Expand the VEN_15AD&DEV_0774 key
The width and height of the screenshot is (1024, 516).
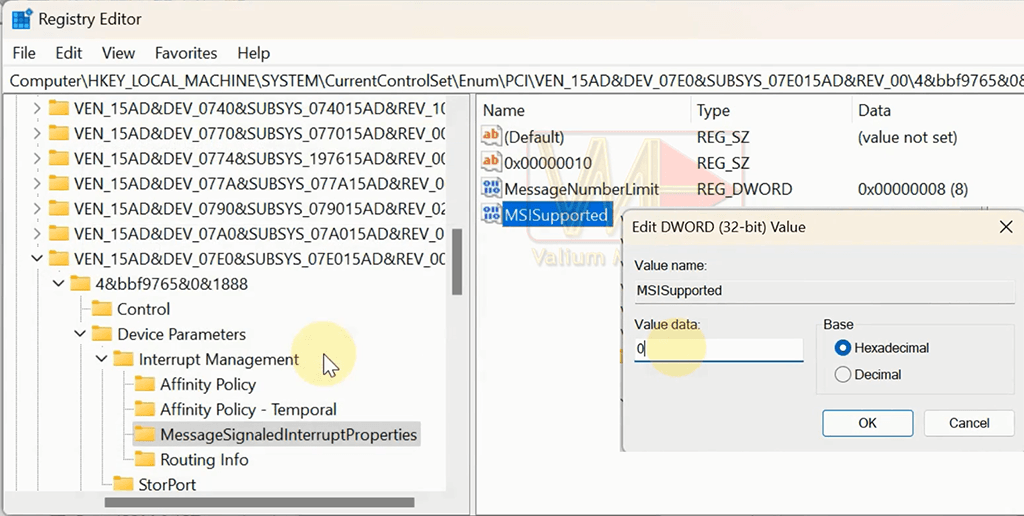point(37,158)
